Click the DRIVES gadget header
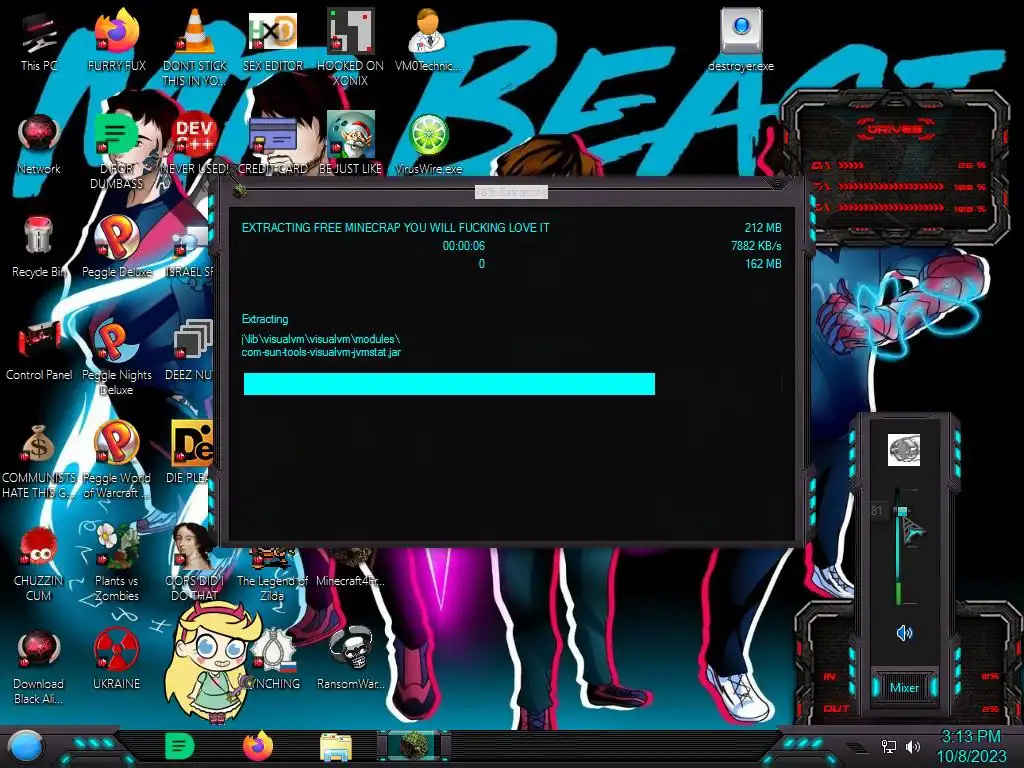 pyautogui.click(x=895, y=129)
